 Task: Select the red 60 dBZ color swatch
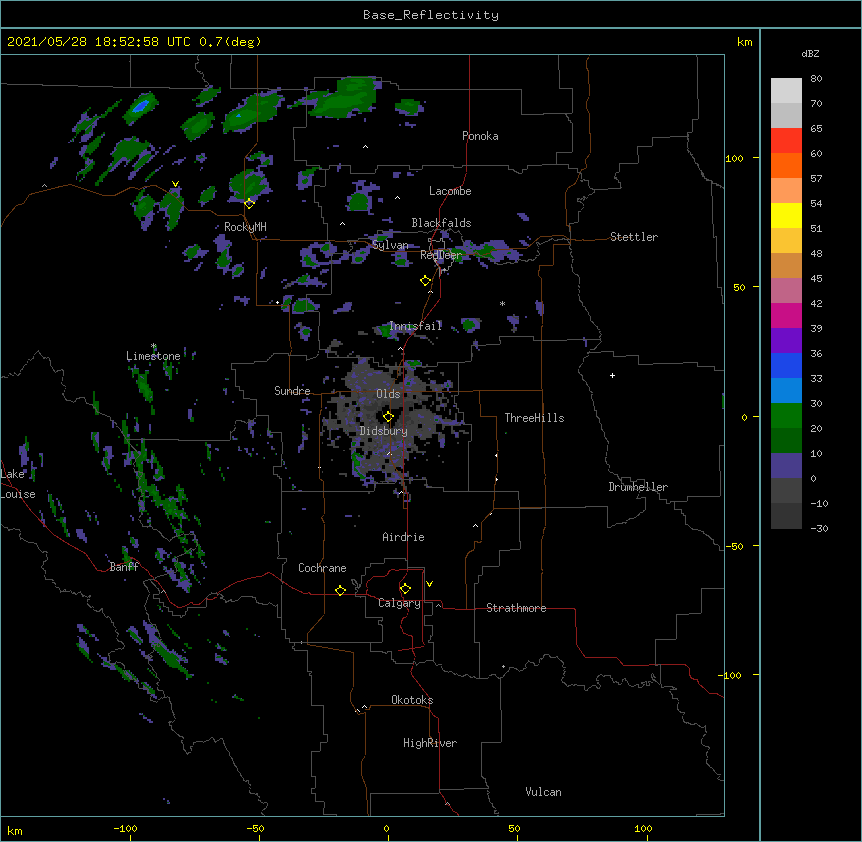tap(786, 140)
